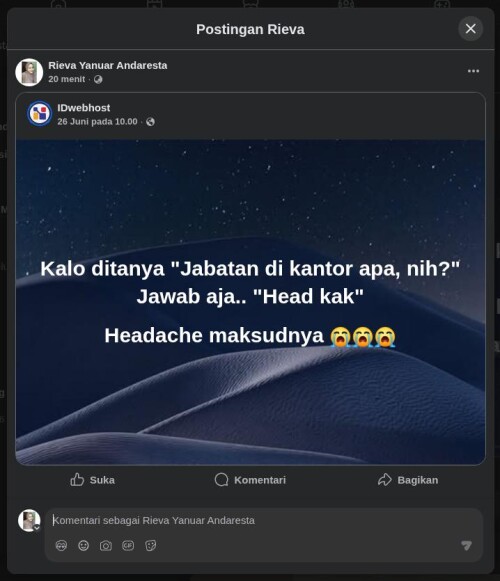Open the shared Headache meme image
Screen dimensions: 500x581
(x=250, y=302)
